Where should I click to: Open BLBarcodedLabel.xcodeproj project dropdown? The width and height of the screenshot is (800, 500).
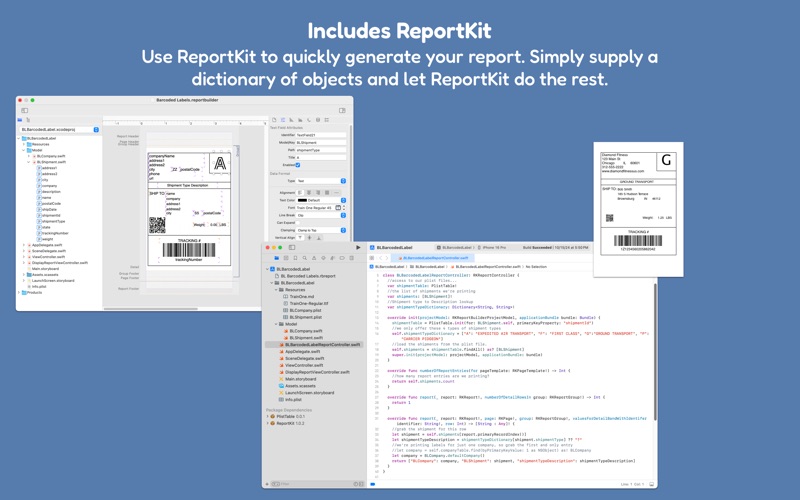coord(59,130)
